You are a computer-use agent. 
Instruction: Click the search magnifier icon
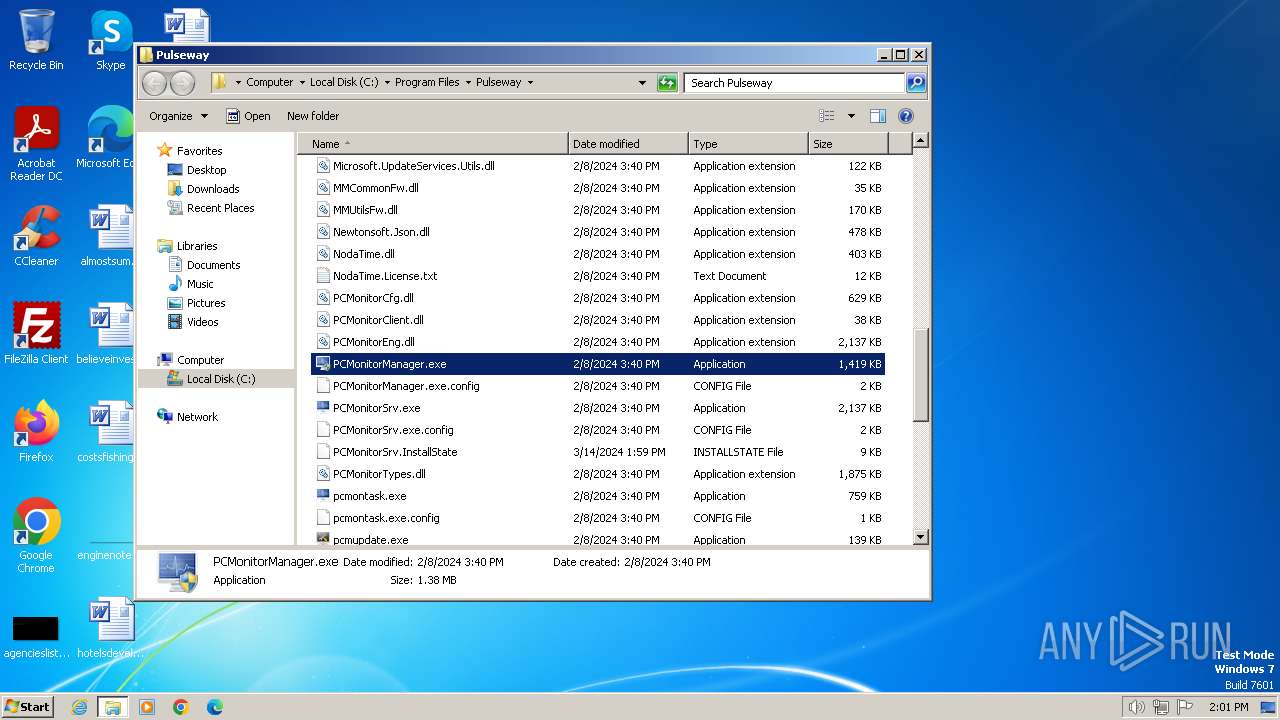click(x=915, y=83)
